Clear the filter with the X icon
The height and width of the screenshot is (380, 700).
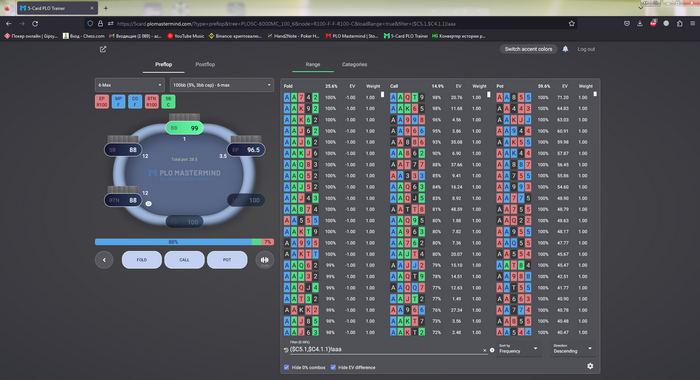pyautogui.click(x=485, y=351)
